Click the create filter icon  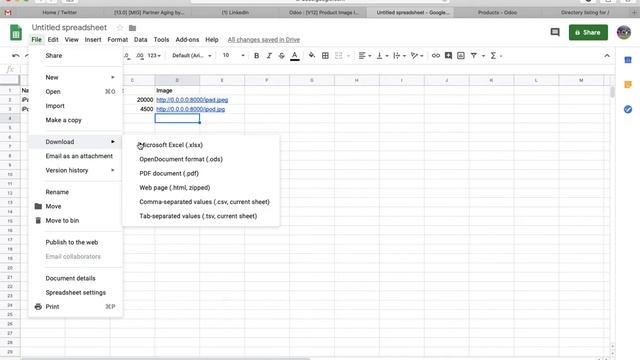pyautogui.click(x=474, y=56)
